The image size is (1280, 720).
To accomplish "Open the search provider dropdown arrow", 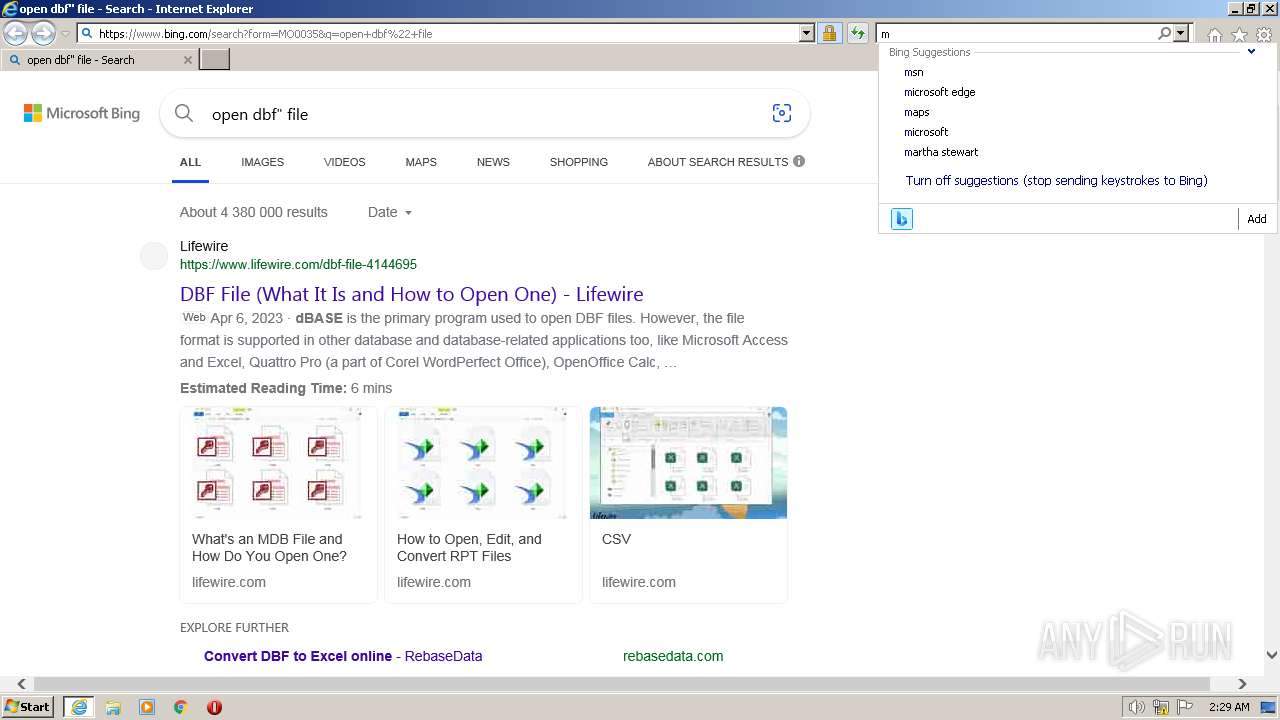I will point(1181,33).
